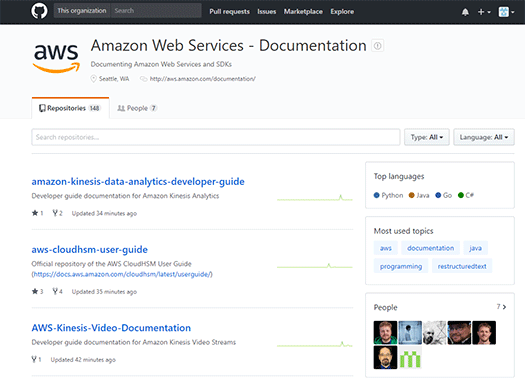Follow the docs.aws.amazon.com cloudhsm userguide link

click(122, 275)
